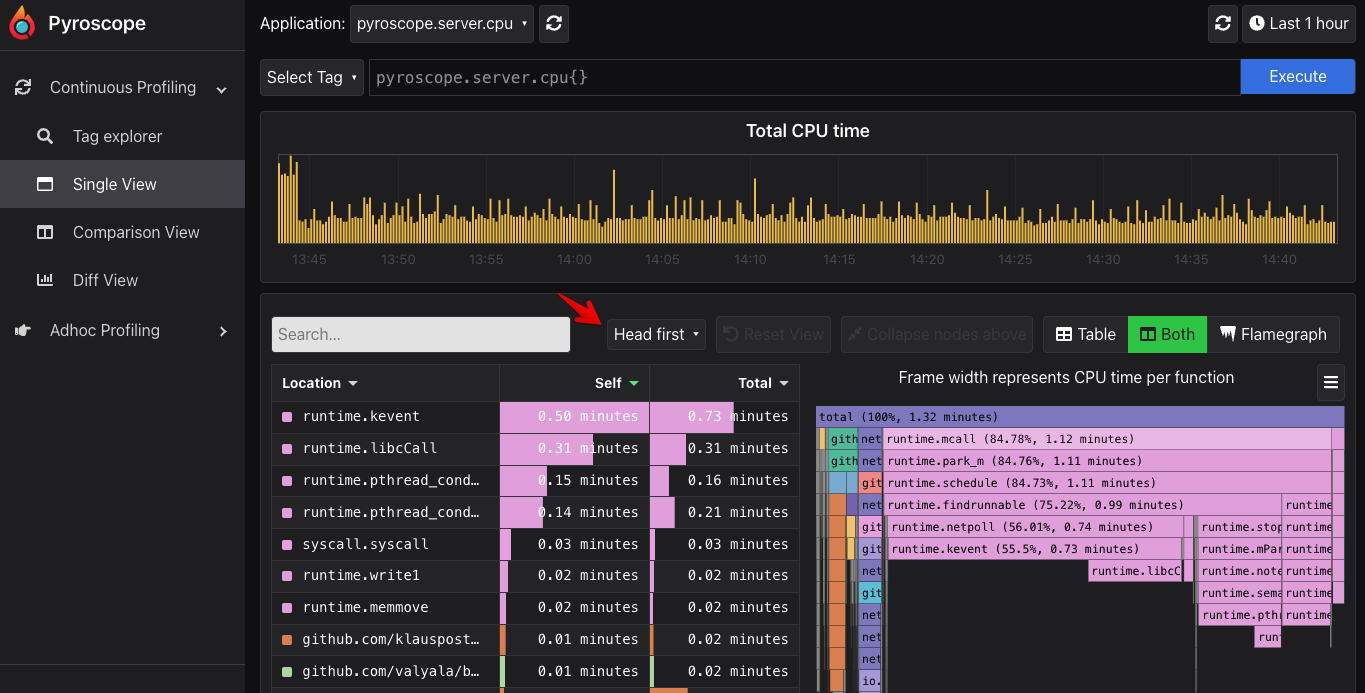Click the green square beside github.com/valyala
The image size is (1365, 693).
287,671
